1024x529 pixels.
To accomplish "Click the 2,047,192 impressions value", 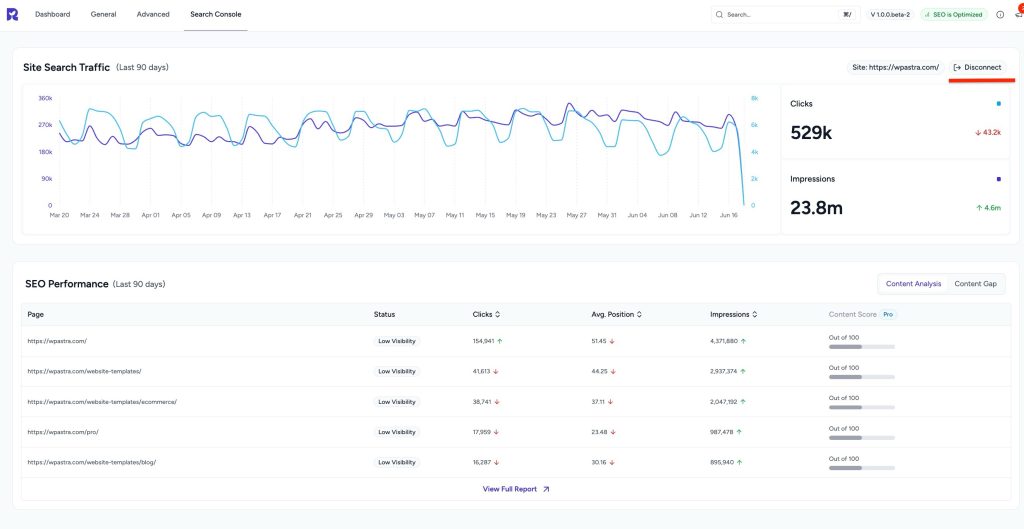I will tap(724, 402).
